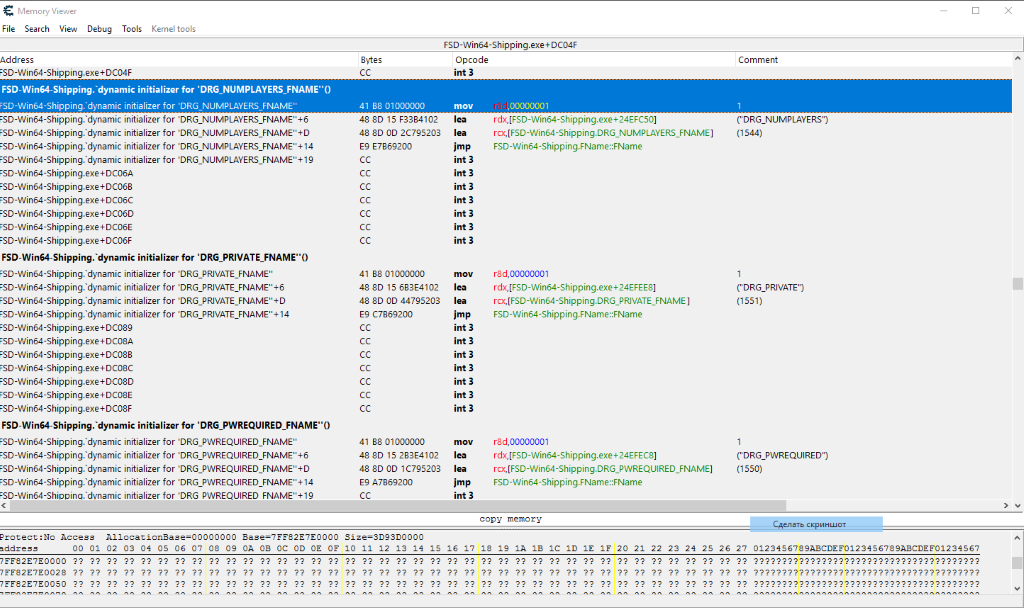The width and height of the screenshot is (1024, 608).
Task: Click the Bytes column header
Action: click(x=371, y=60)
